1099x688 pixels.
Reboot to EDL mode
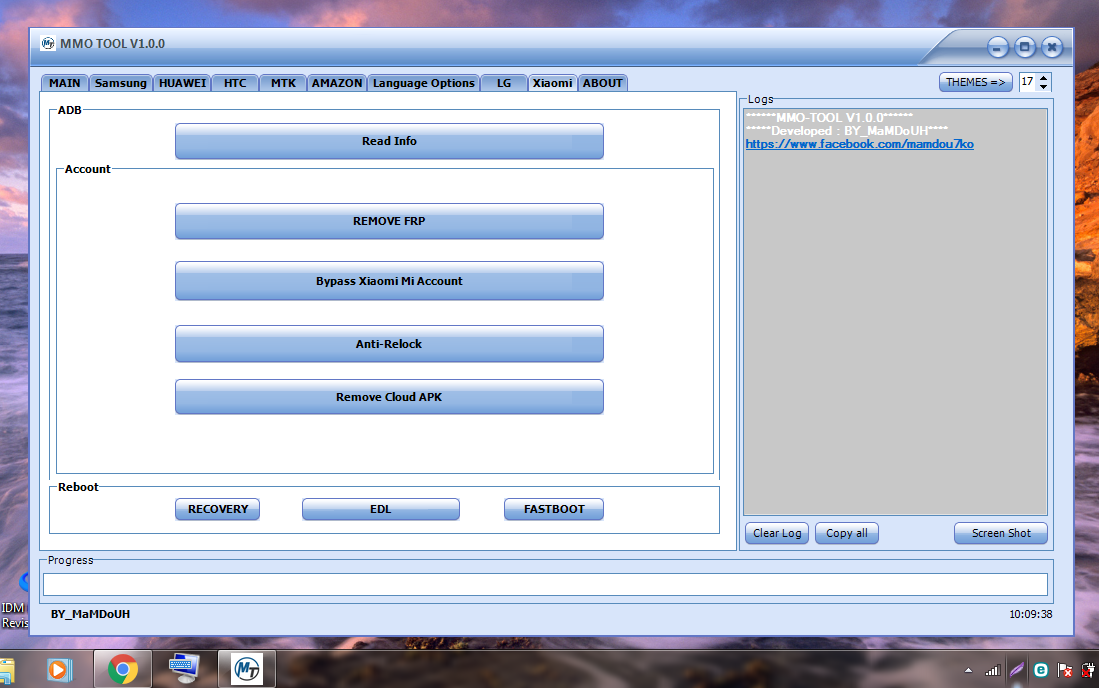(x=381, y=509)
